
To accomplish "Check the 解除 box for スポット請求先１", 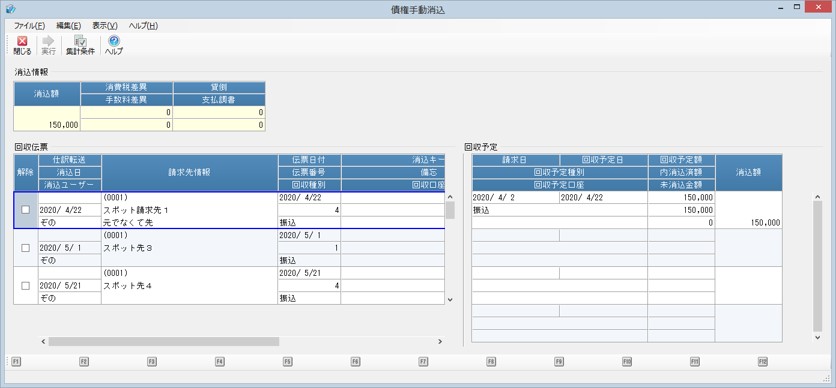I will 25,210.
